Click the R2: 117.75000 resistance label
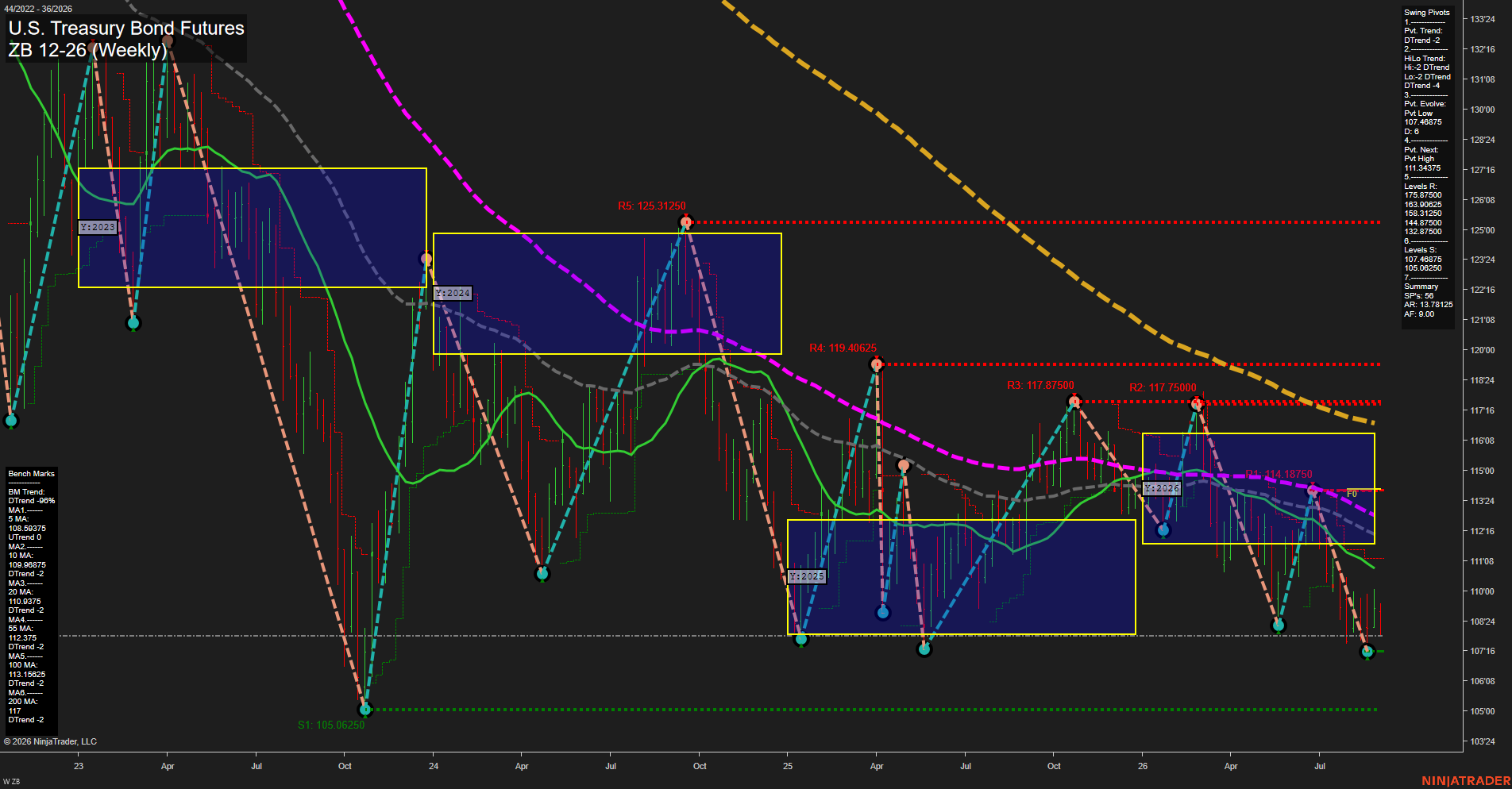Image resolution: width=1512 pixels, height=789 pixels. pos(1163,387)
